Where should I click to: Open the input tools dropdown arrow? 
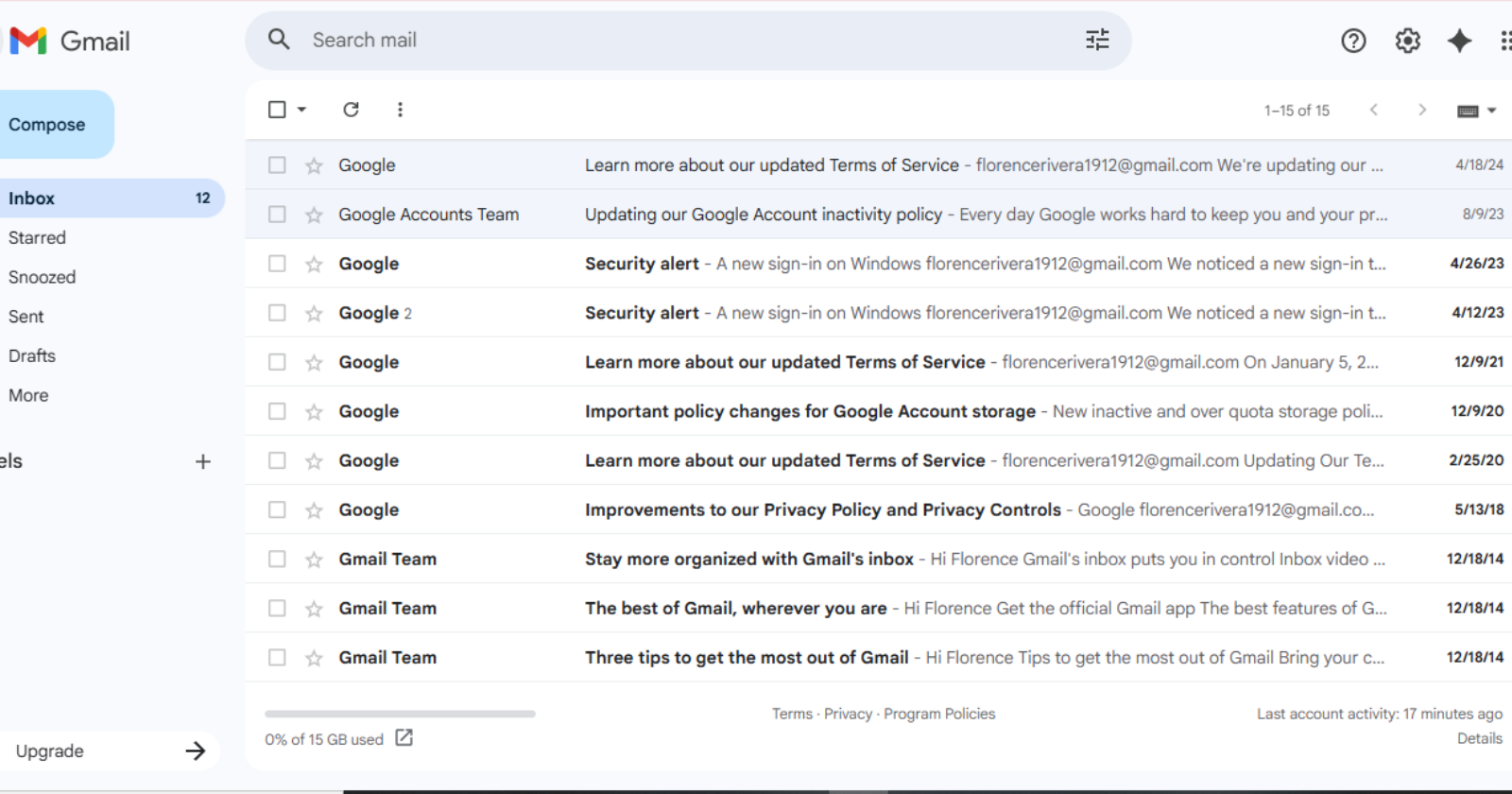tap(1491, 111)
